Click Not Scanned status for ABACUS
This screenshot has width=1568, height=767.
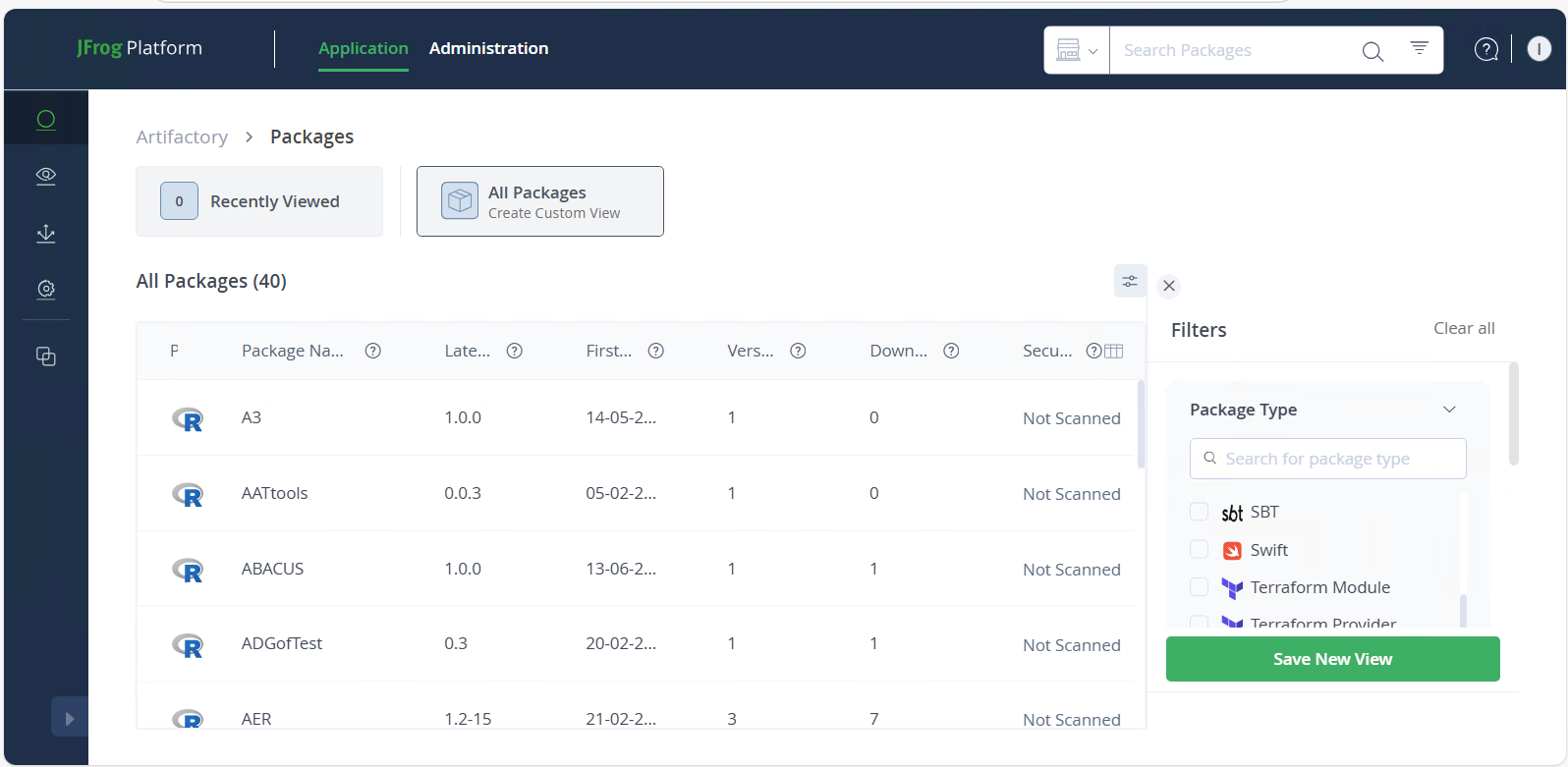[x=1072, y=570]
